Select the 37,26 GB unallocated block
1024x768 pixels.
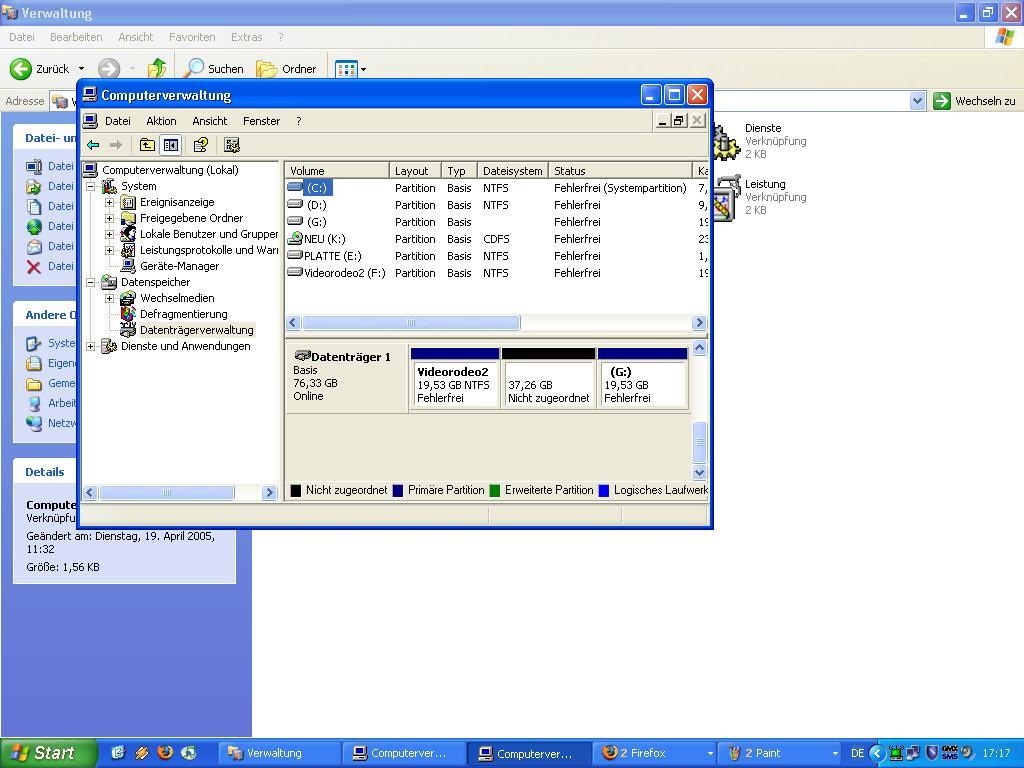point(549,379)
